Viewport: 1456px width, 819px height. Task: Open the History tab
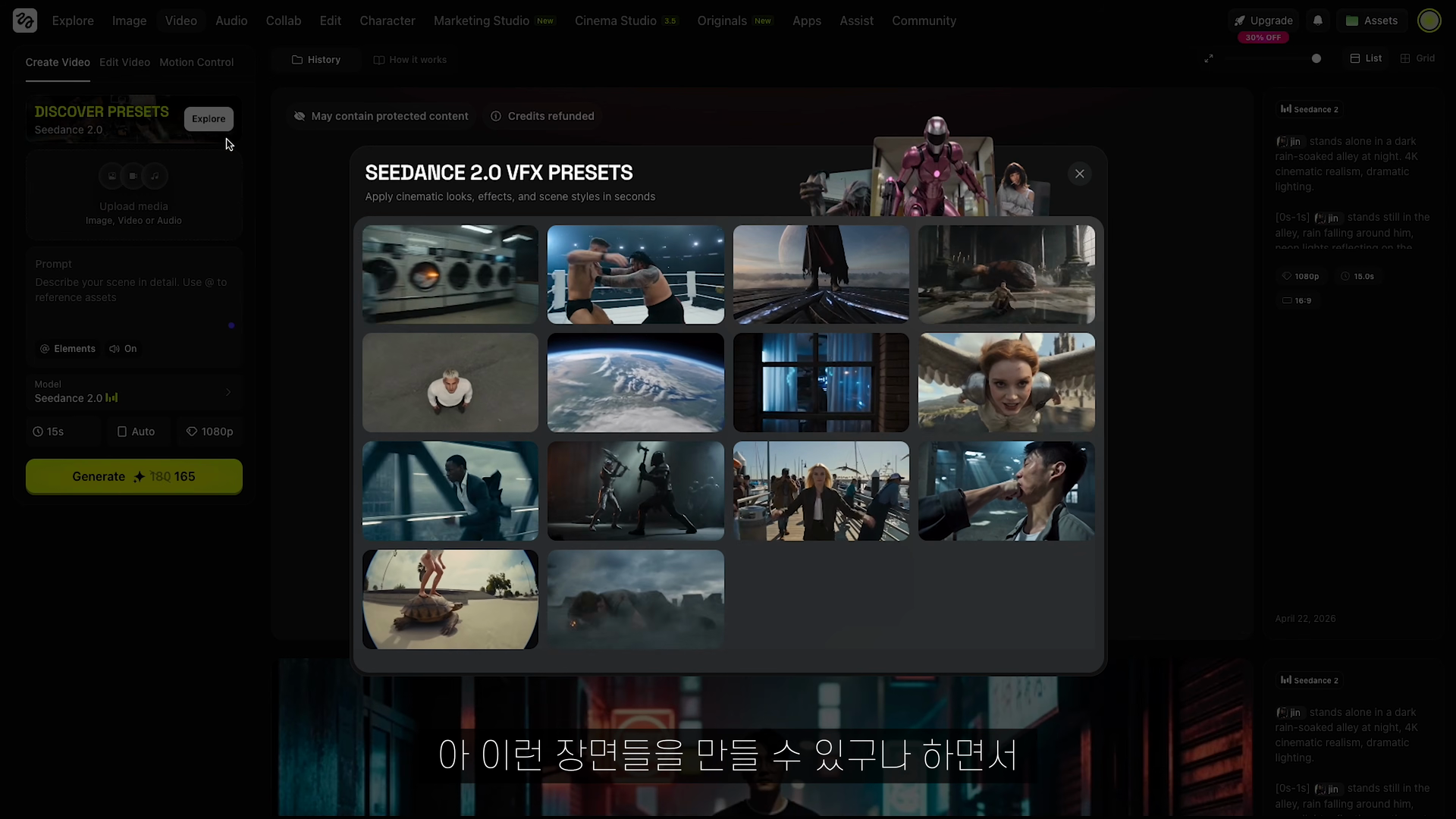click(316, 60)
